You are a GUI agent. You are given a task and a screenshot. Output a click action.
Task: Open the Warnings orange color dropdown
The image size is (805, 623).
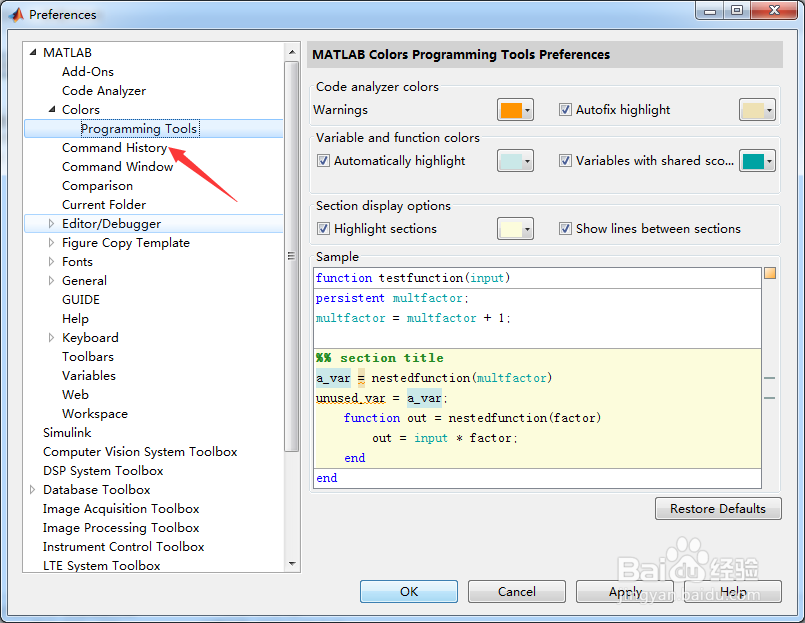515,110
